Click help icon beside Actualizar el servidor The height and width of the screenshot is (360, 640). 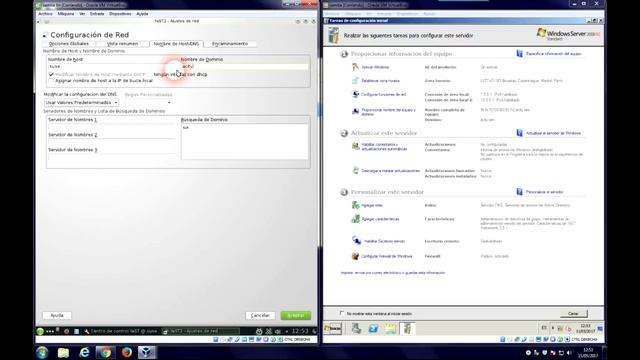pos(520,133)
